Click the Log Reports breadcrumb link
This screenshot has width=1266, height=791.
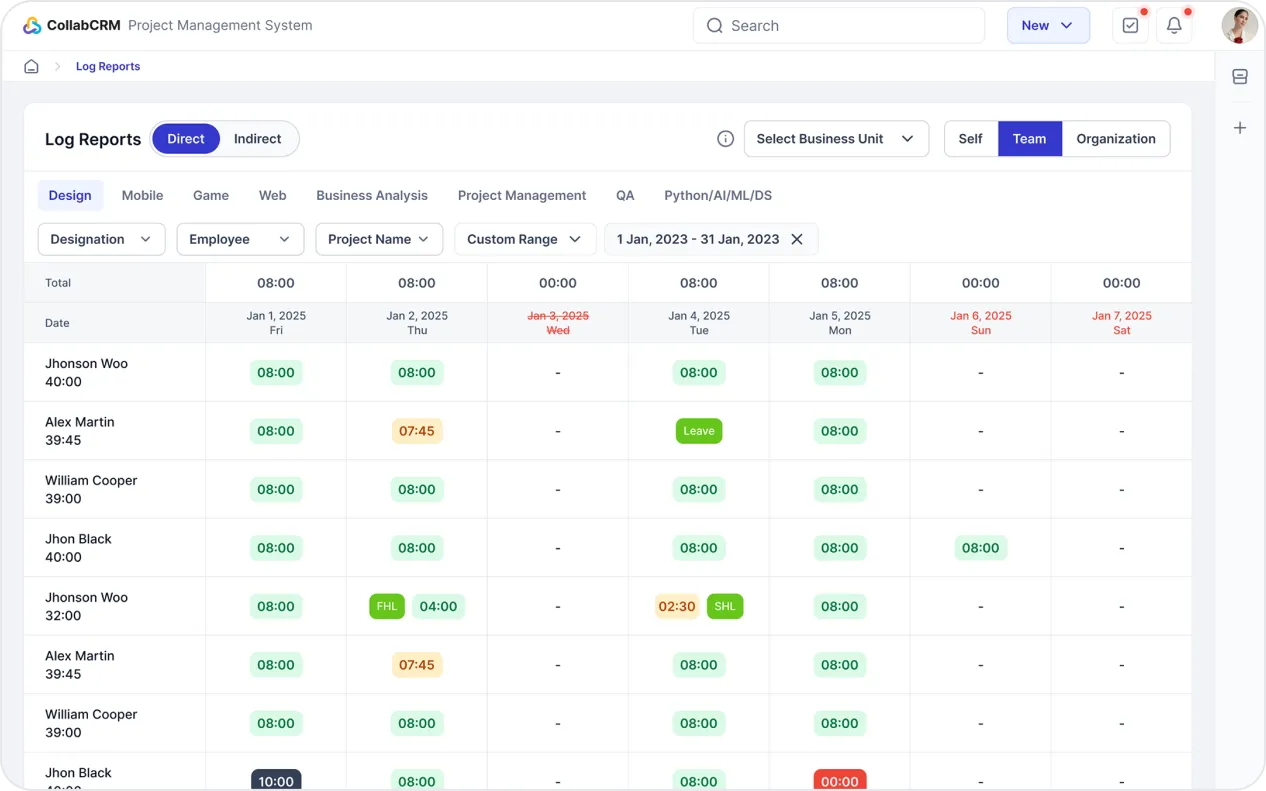click(108, 66)
